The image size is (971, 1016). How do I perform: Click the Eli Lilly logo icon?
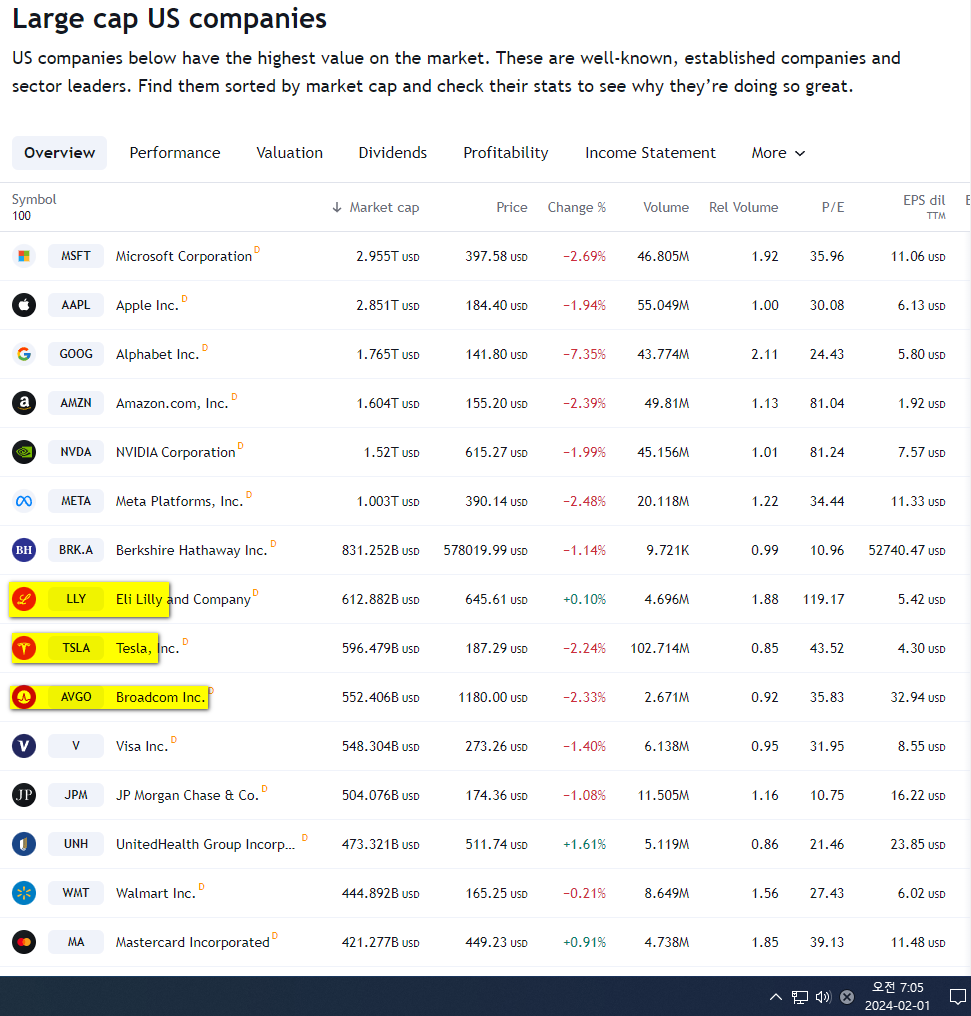pyautogui.click(x=24, y=599)
